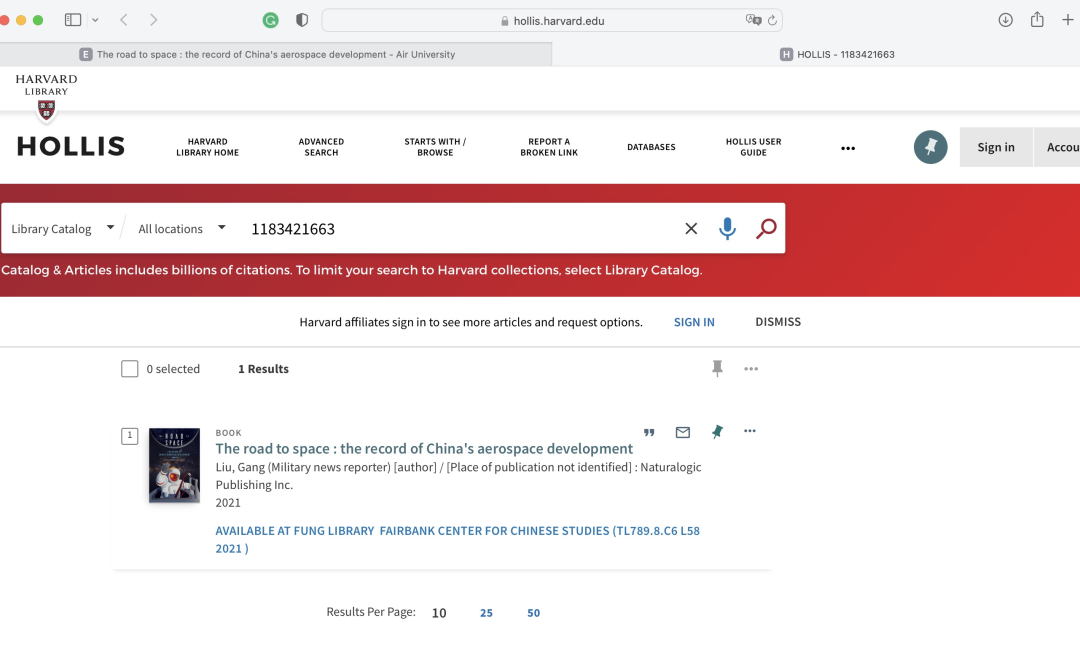This screenshot has width=1080, height=650.
Task: Open the sidebar options chevron
Action: tap(95, 20)
